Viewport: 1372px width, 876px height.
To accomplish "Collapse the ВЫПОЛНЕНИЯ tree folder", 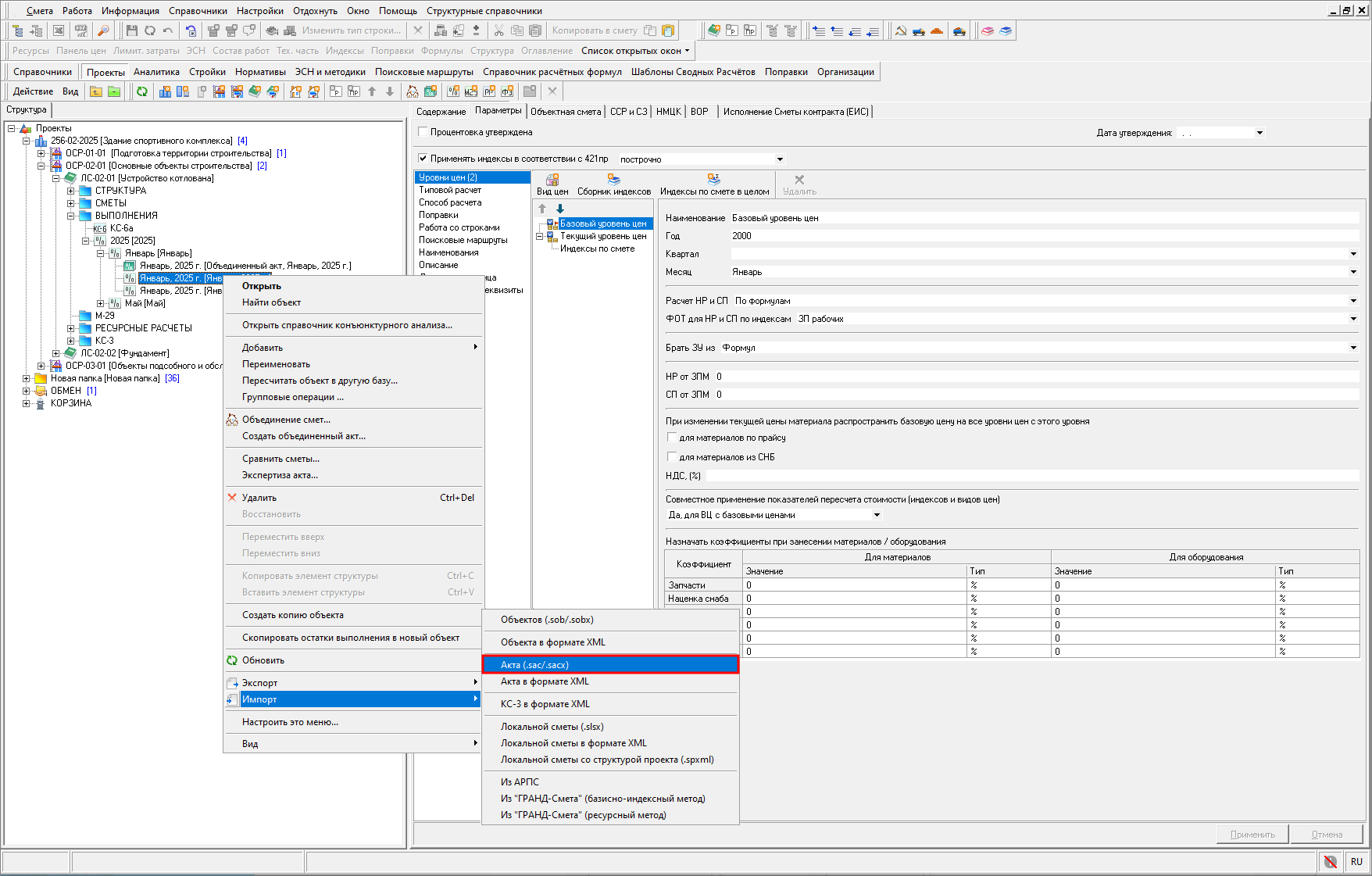I will coord(71,216).
